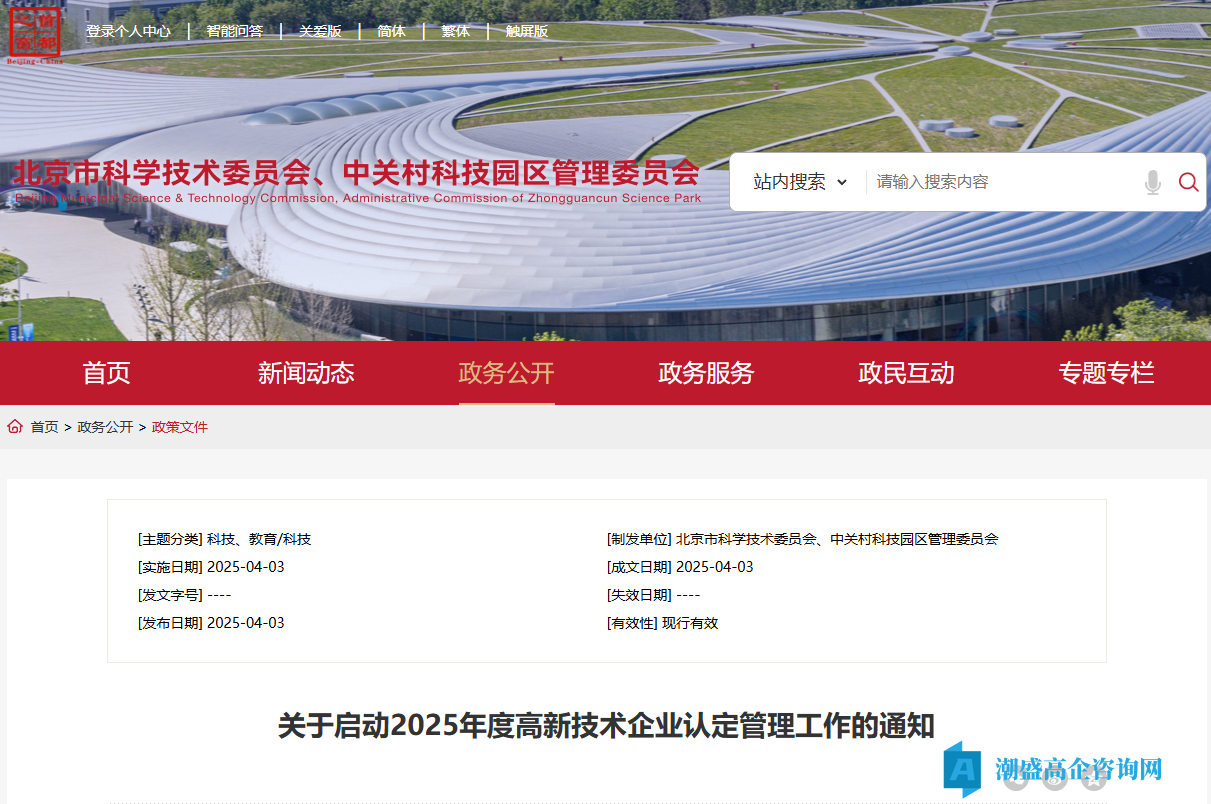
Task: Click the Beijing-China red seal logo
Action: pyautogui.click(x=35, y=33)
